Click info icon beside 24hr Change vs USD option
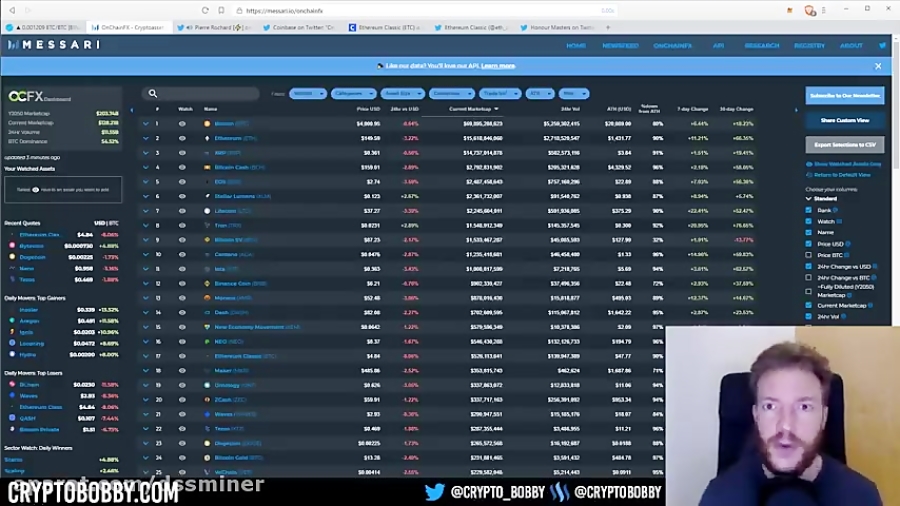This screenshot has height=506, width=900. point(875,266)
